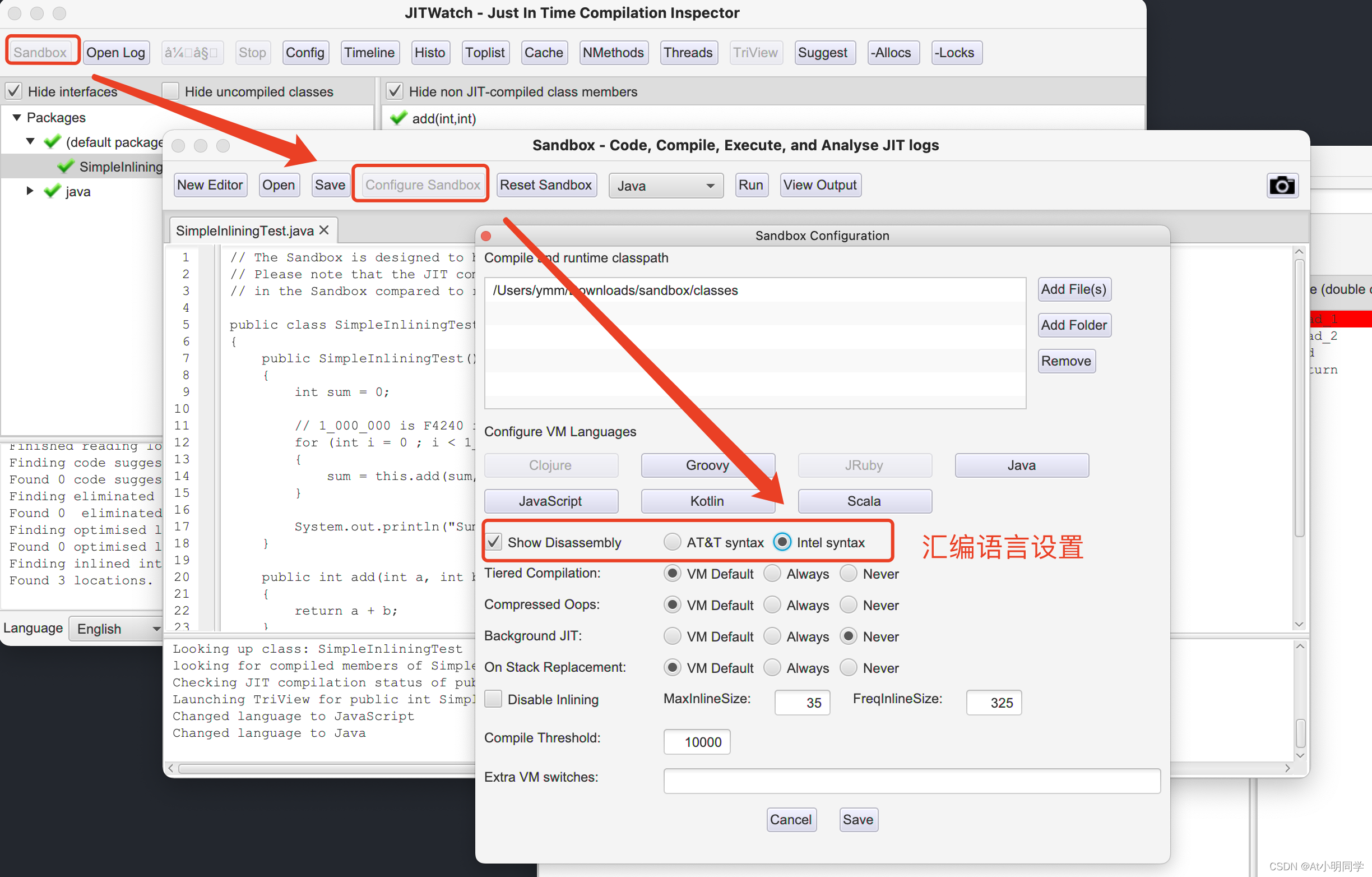Collapse the Packages tree node
Image resolution: width=1372 pixels, height=877 pixels.
tap(16, 117)
